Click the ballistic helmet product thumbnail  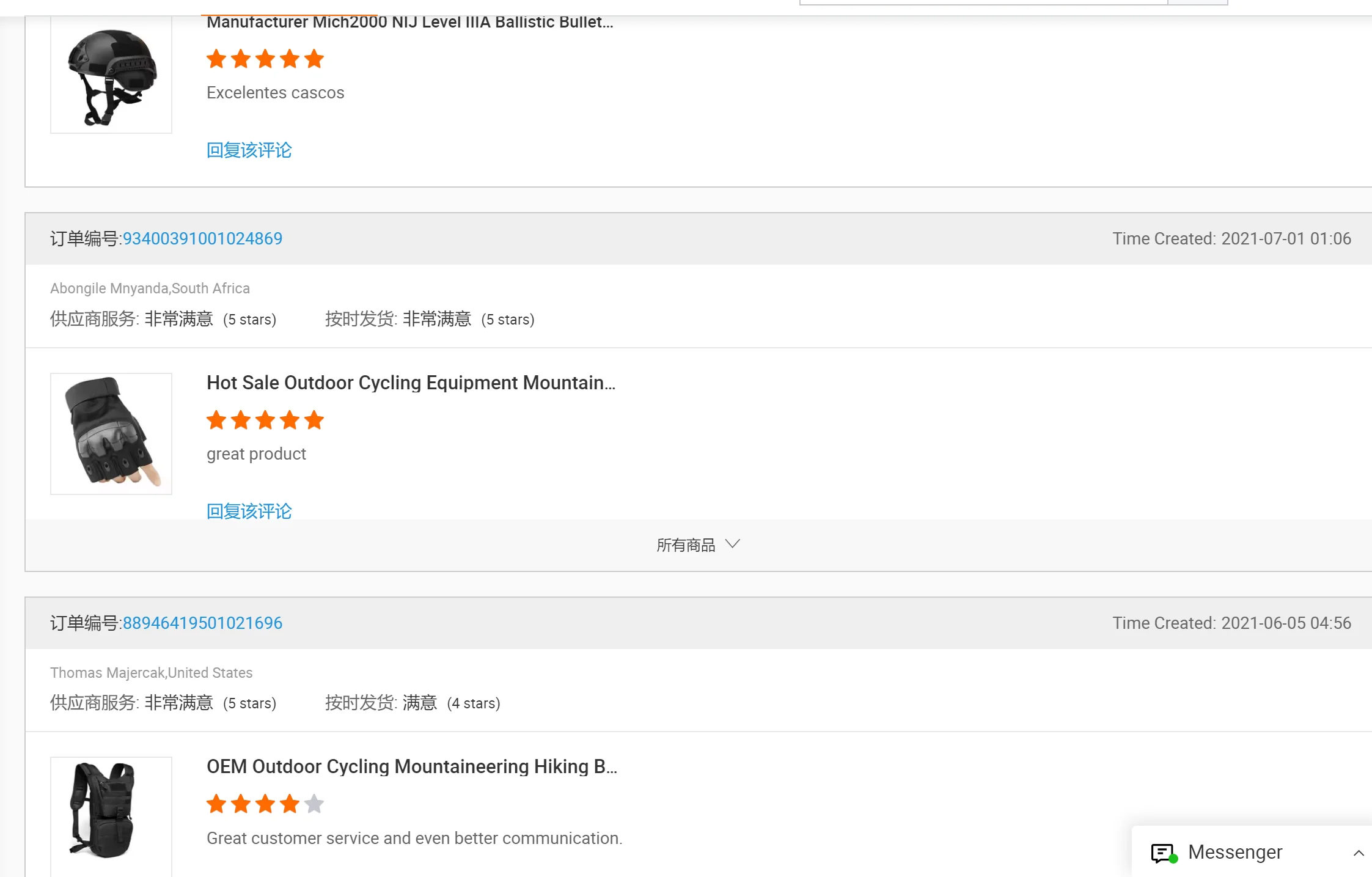[111, 75]
